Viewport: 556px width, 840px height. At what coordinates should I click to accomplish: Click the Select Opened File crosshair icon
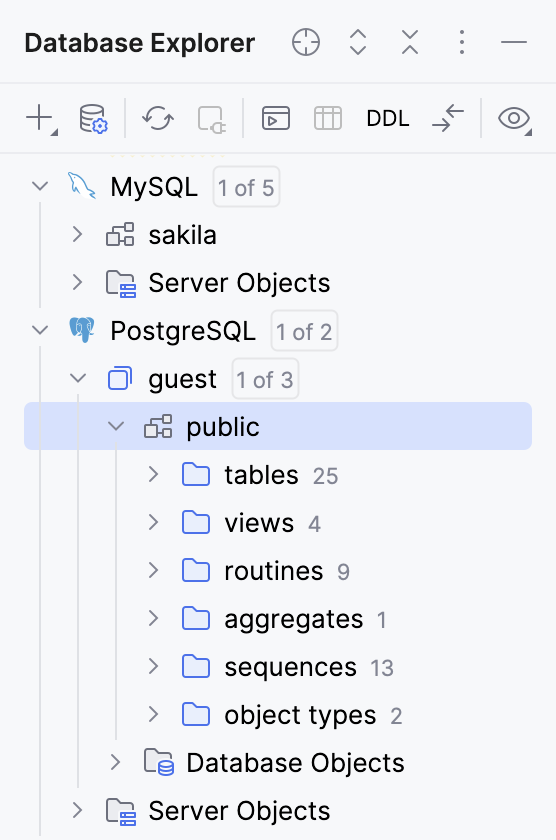coord(306,42)
